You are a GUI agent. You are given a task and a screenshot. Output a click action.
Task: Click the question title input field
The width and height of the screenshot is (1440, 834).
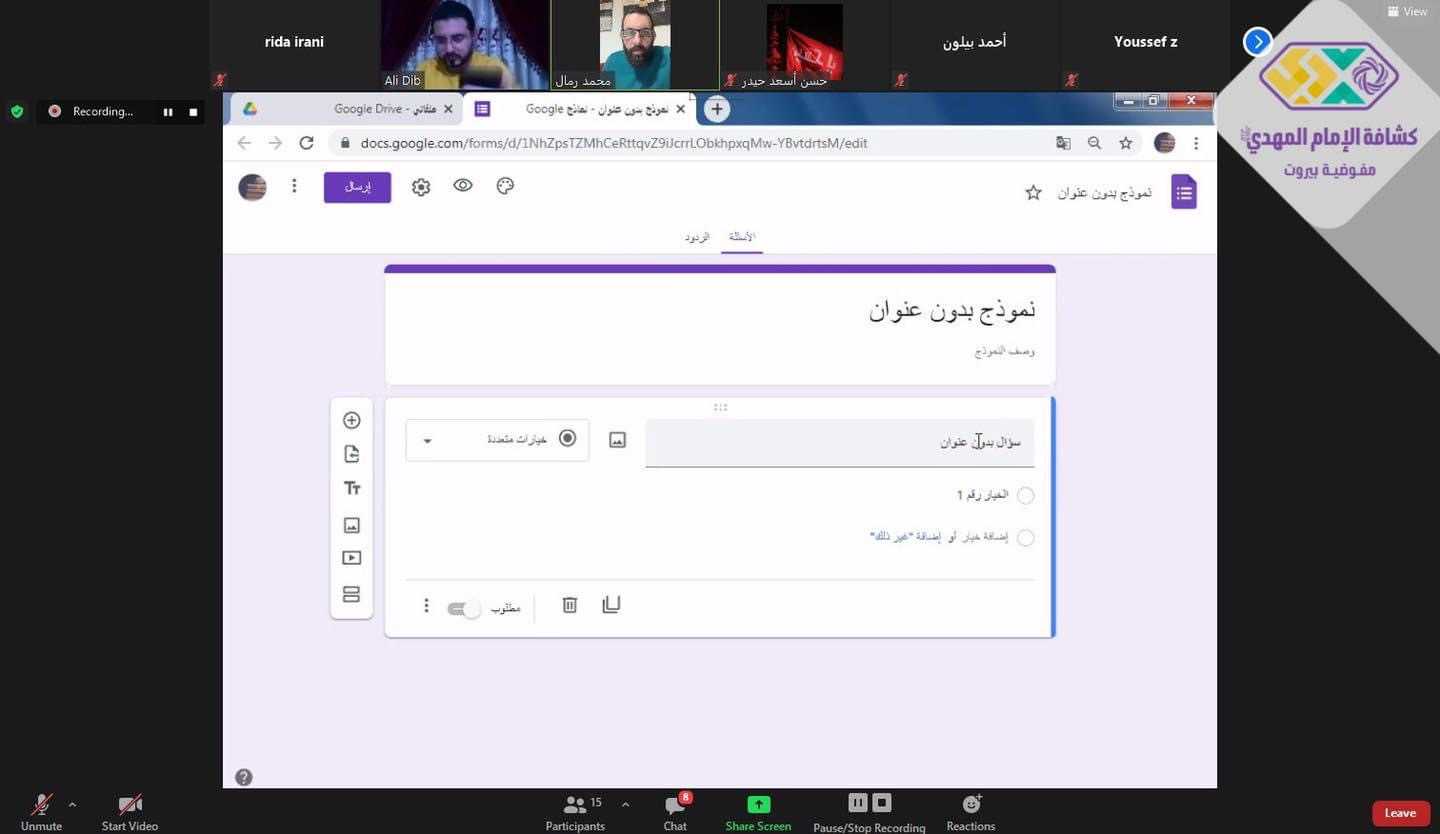tap(838, 442)
